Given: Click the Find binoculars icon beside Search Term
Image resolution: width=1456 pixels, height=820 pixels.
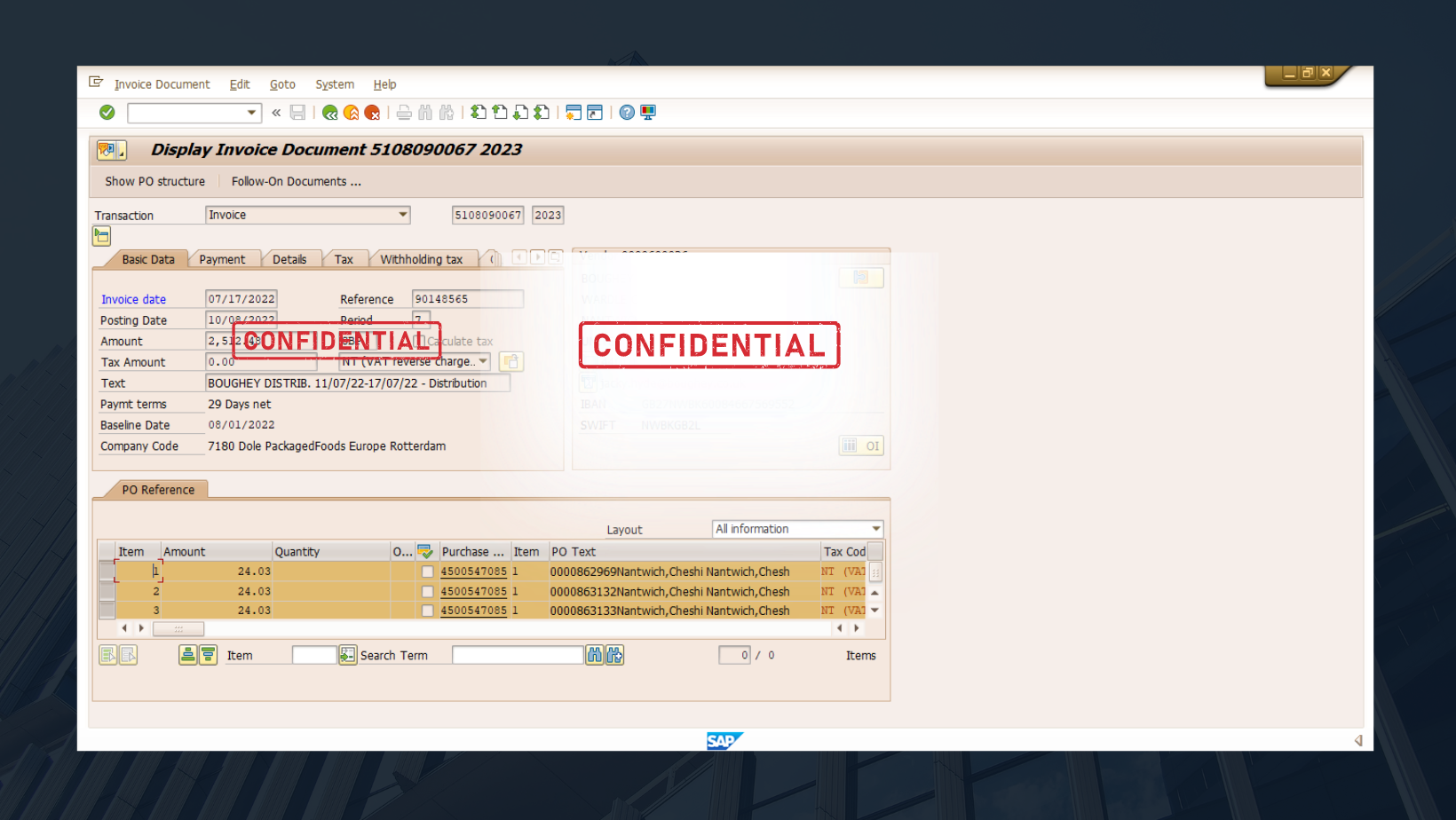Looking at the screenshot, I should [x=594, y=655].
